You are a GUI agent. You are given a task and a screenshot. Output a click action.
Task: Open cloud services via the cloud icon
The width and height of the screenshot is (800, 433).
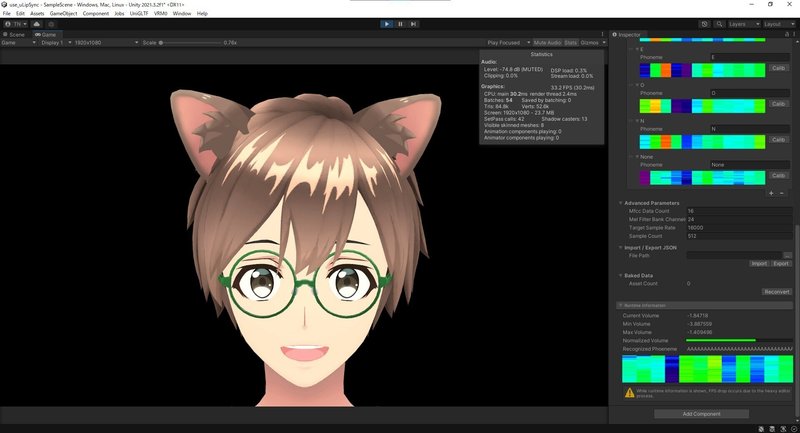[37, 24]
